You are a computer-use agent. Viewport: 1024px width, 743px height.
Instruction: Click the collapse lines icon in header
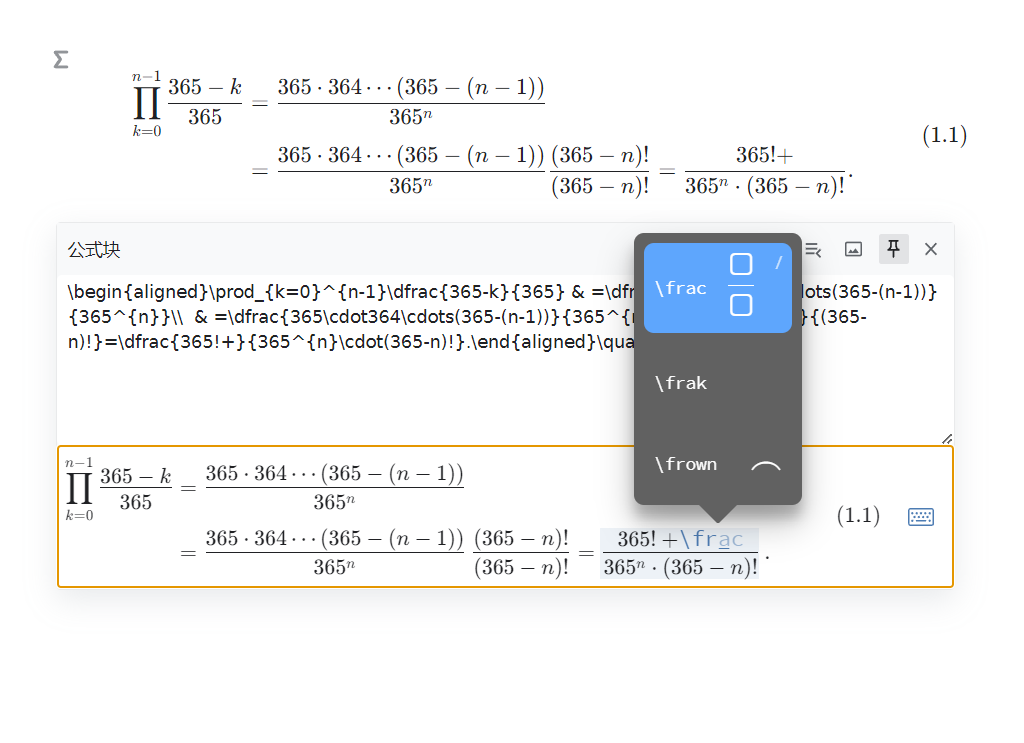pos(813,249)
